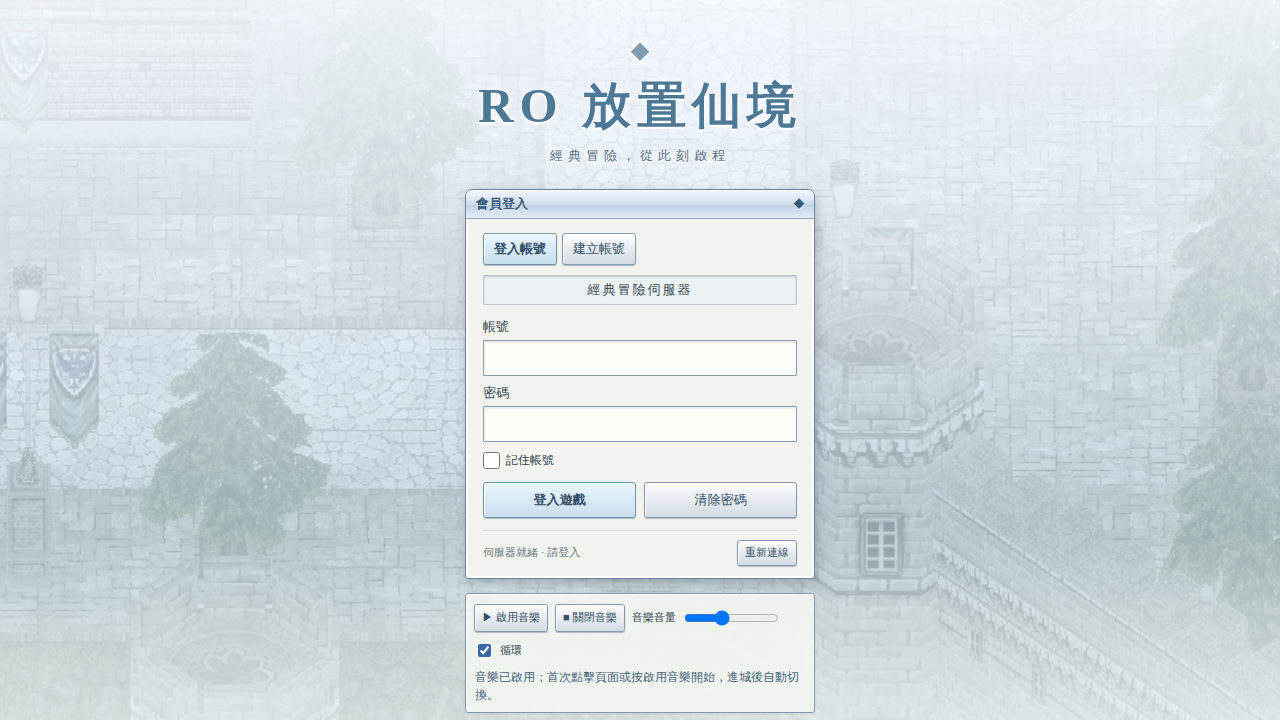The width and height of the screenshot is (1280, 720).
Task: Switch to the 建立帳號 tab
Action: (599, 249)
